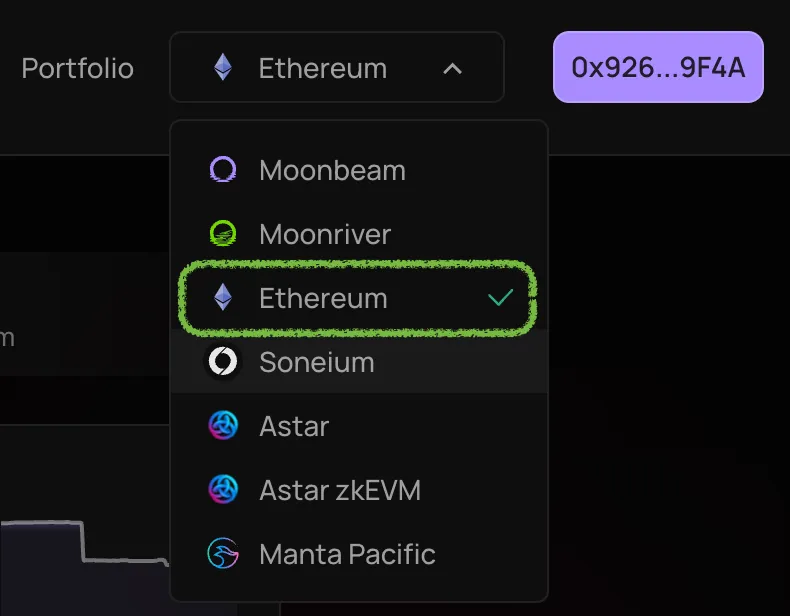Click the Ethereum diamond icon in list
The image size is (790, 616).
coord(223,297)
